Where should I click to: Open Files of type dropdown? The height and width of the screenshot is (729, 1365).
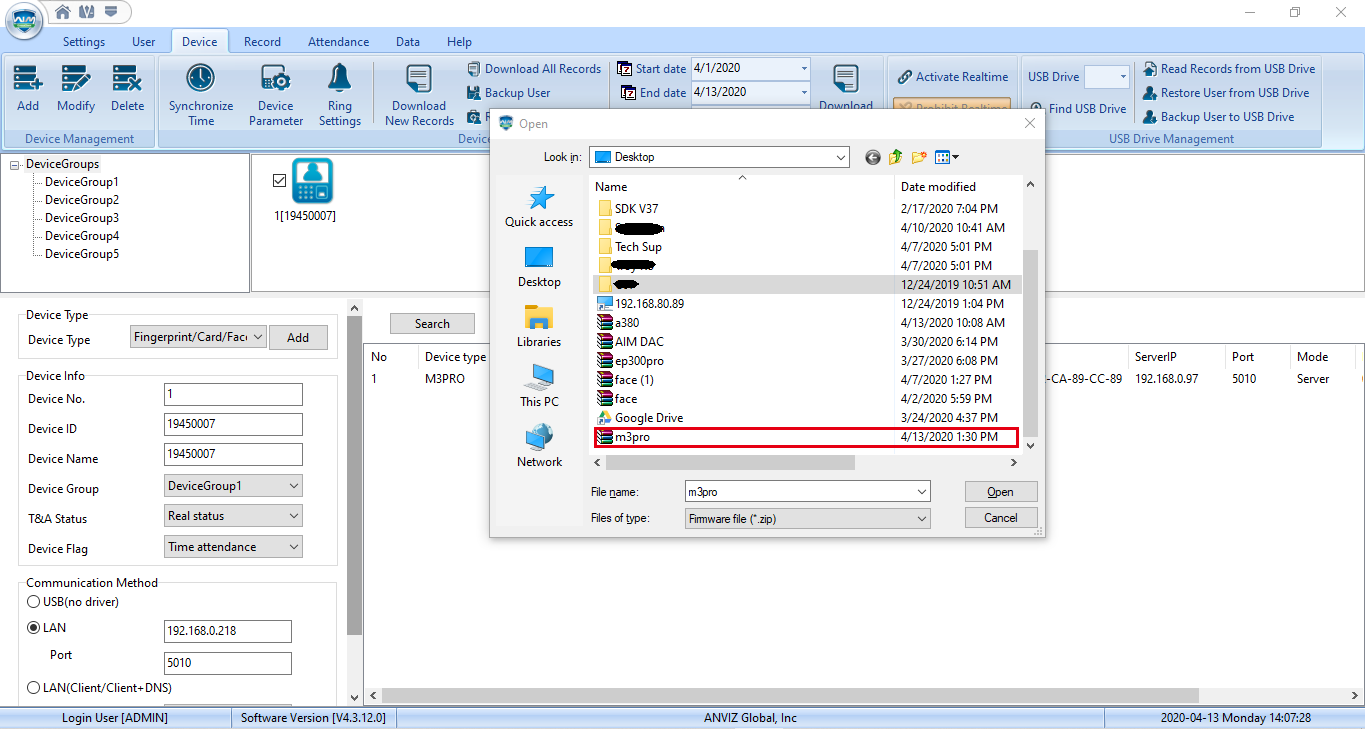[x=921, y=519]
